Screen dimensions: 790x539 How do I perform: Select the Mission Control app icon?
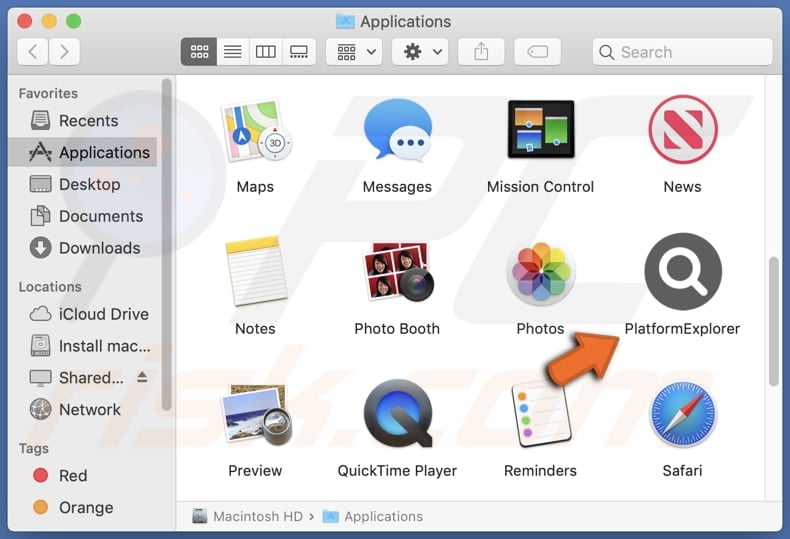click(x=541, y=129)
